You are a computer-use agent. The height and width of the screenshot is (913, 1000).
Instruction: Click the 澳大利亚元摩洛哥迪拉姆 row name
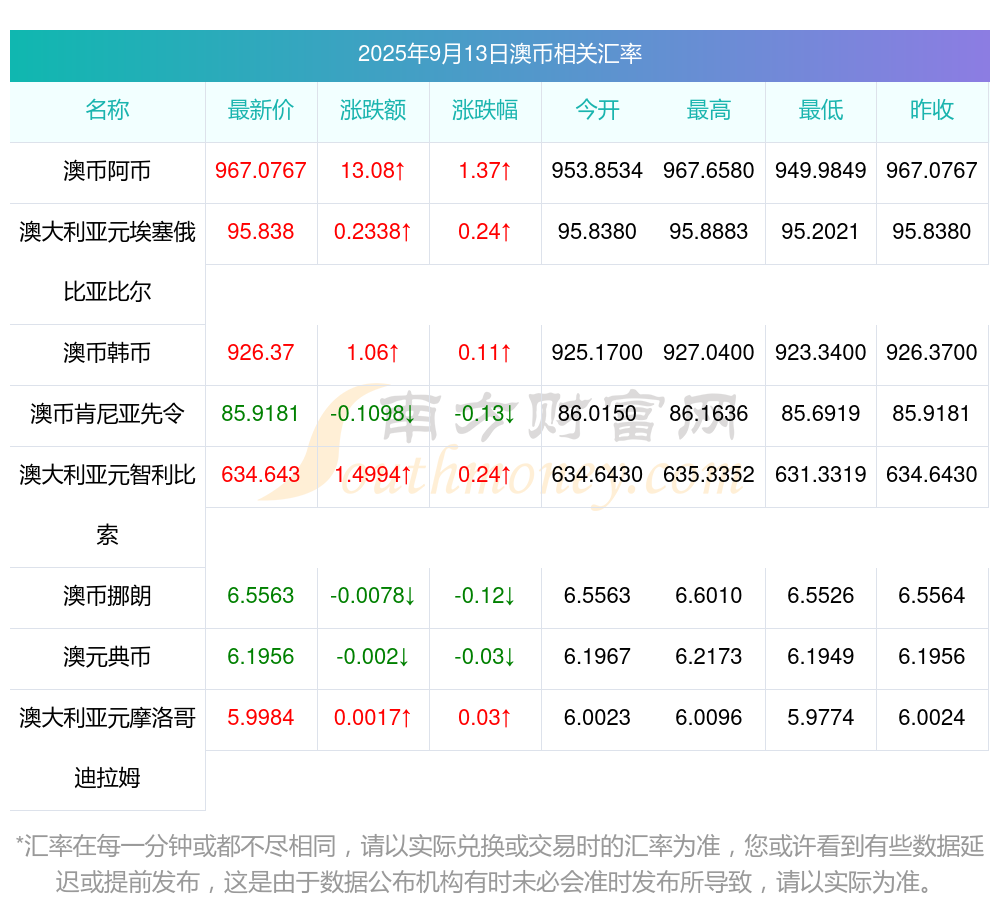tap(107, 748)
